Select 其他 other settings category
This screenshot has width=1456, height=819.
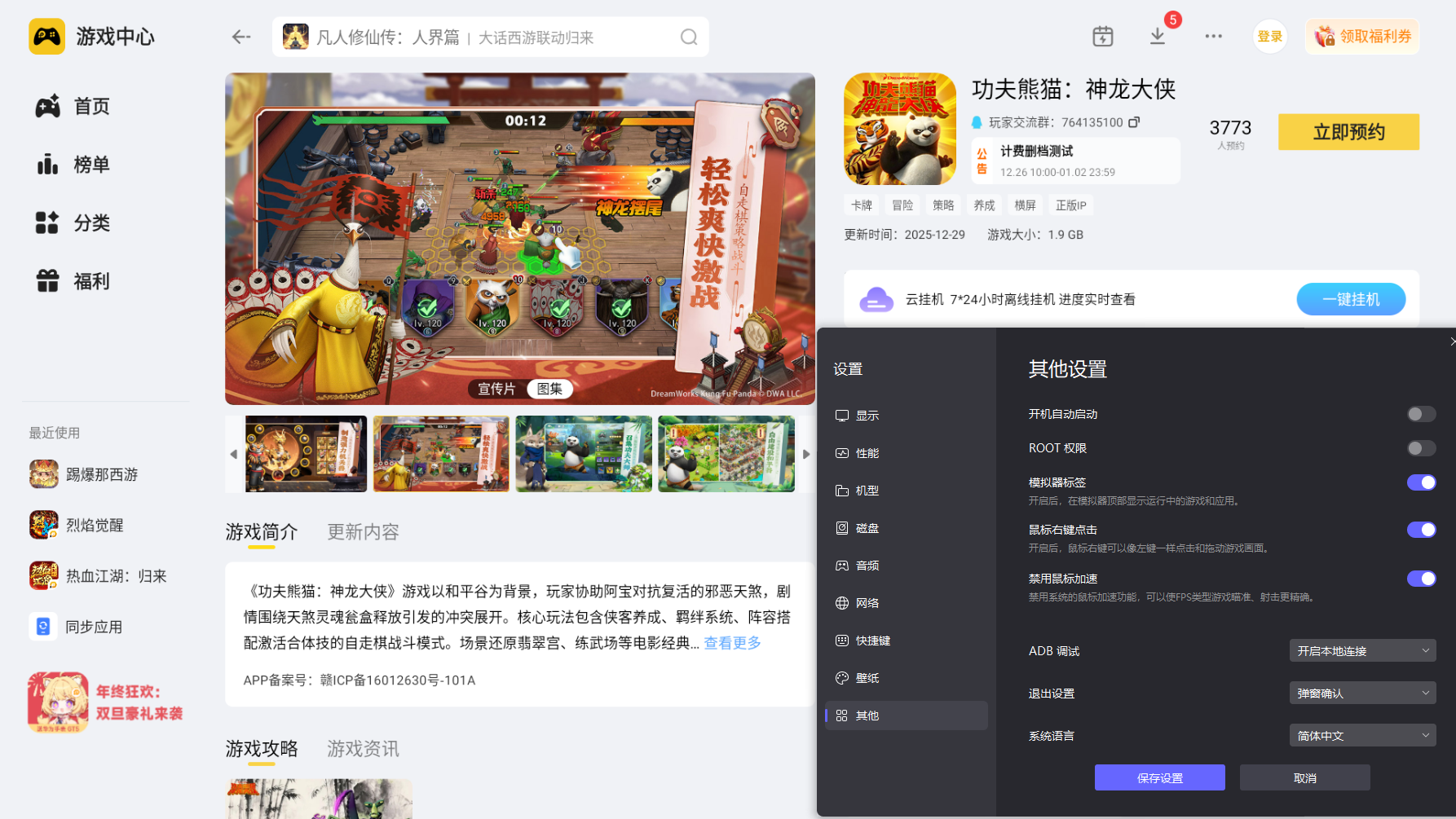907,716
